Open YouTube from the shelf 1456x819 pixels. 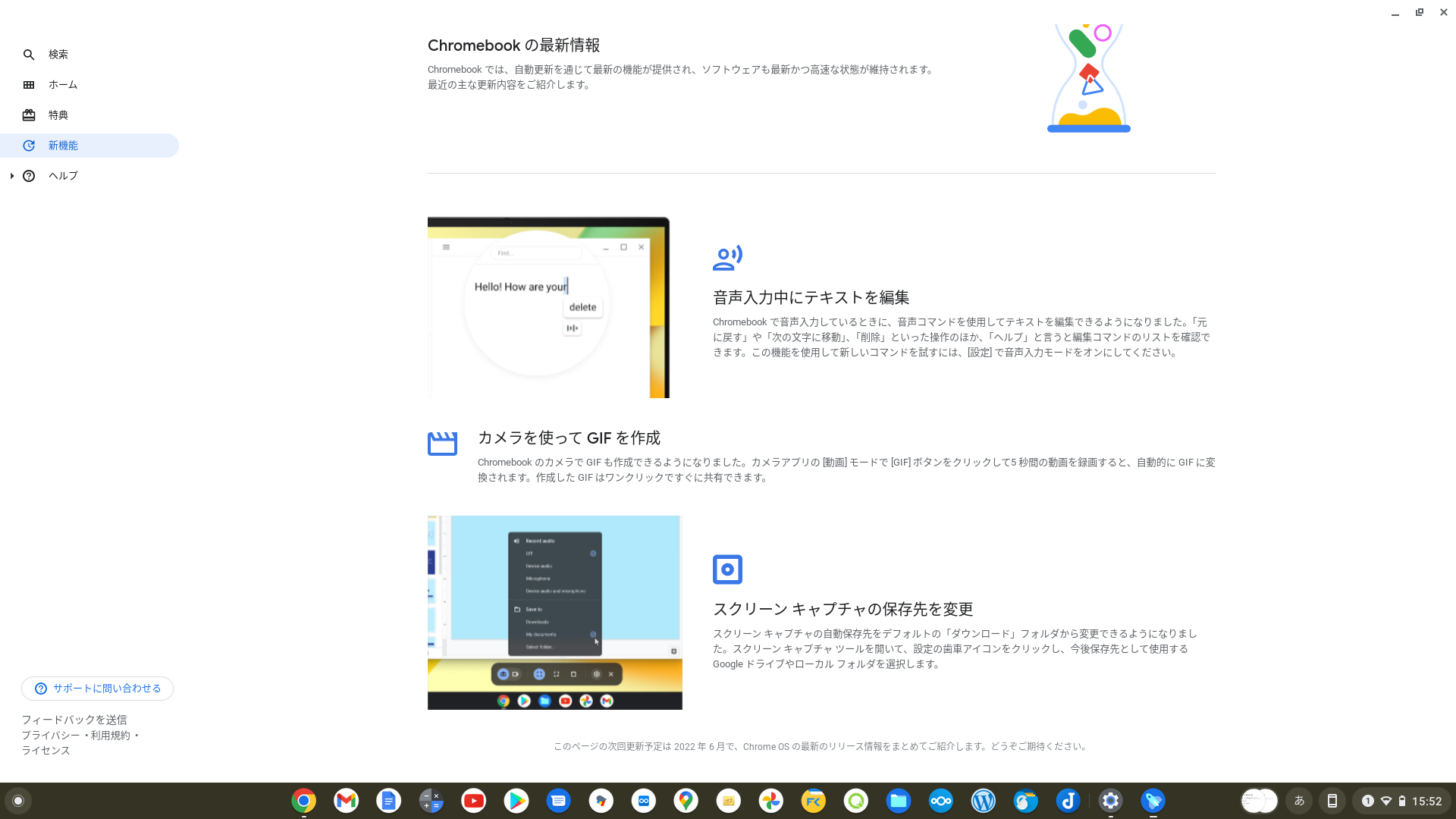click(x=474, y=801)
